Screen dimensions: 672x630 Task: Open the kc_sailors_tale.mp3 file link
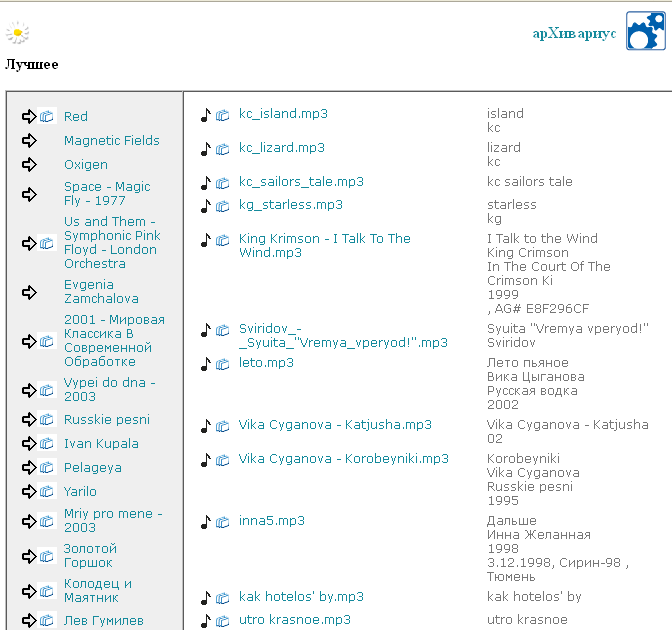[x=301, y=182]
